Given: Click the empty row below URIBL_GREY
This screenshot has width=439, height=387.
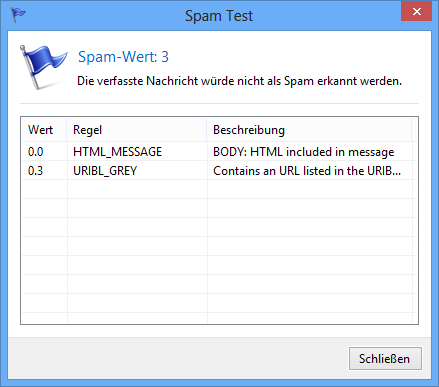Looking at the screenshot, I should coord(219,190).
